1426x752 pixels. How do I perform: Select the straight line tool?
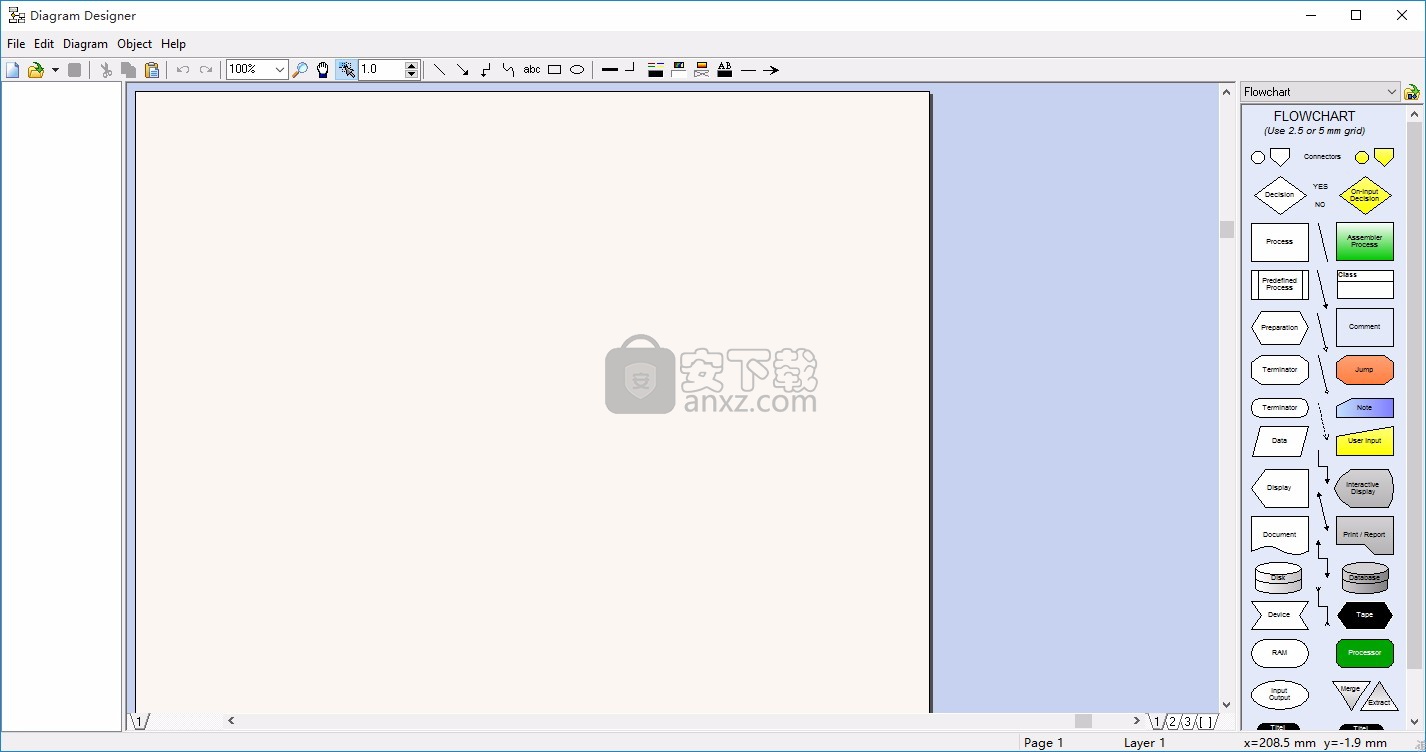[439, 70]
